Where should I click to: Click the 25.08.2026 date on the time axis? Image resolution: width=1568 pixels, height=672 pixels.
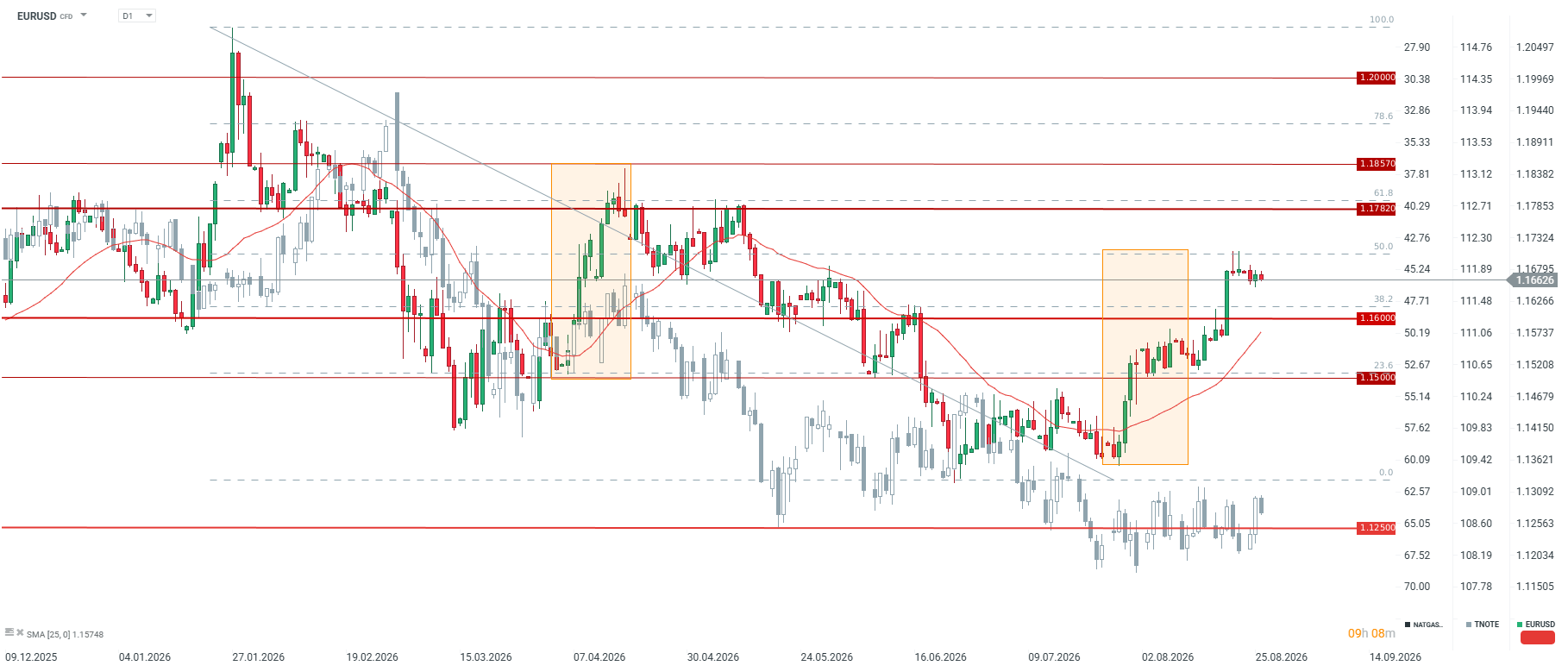tap(1282, 657)
